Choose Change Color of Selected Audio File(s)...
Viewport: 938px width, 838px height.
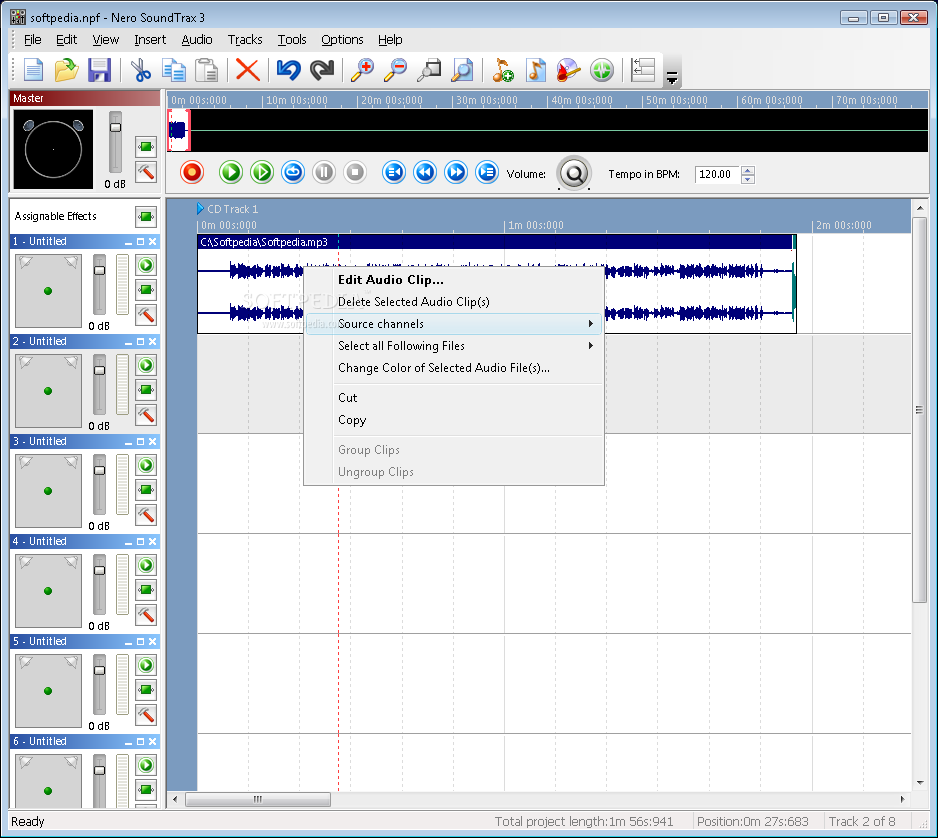pyautogui.click(x=454, y=368)
